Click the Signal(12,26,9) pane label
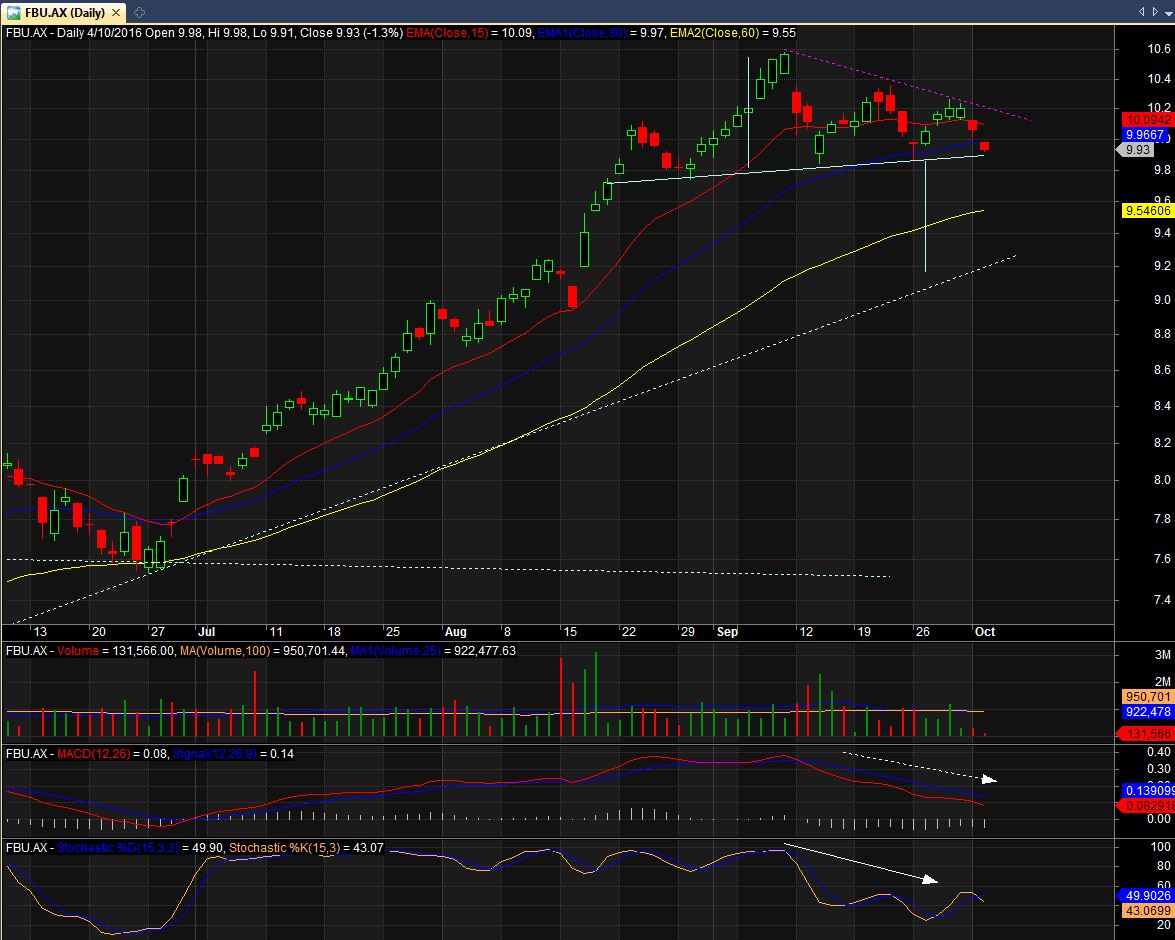The width and height of the screenshot is (1175, 940). 215,753
